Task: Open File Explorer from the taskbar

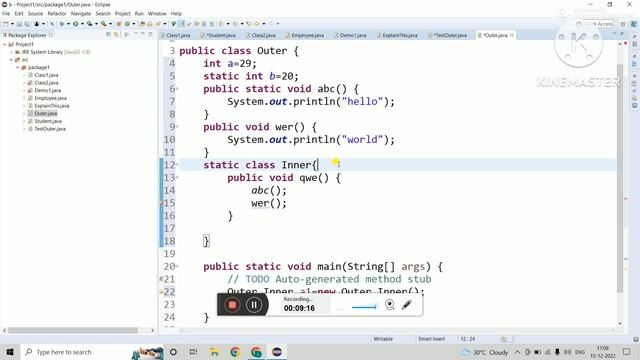Action: (x=214, y=352)
